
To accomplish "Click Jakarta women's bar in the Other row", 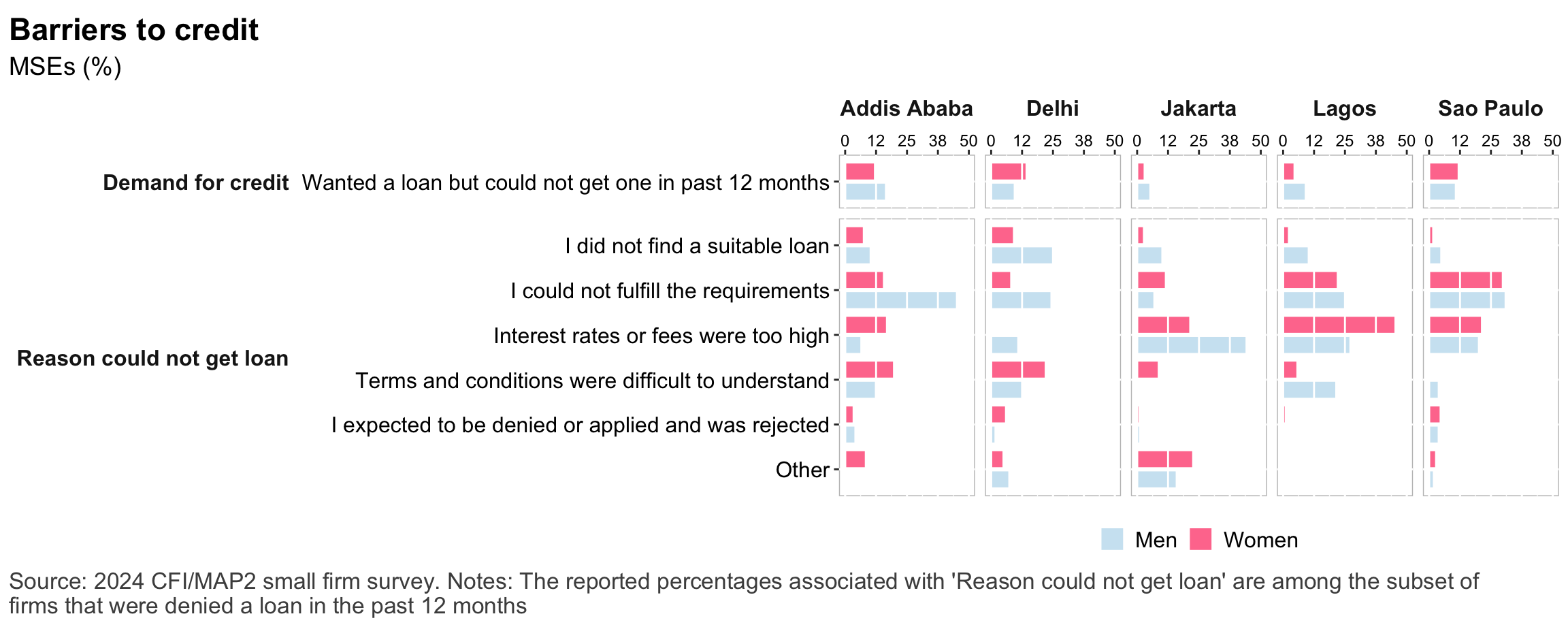I will [x=1164, y=459].
